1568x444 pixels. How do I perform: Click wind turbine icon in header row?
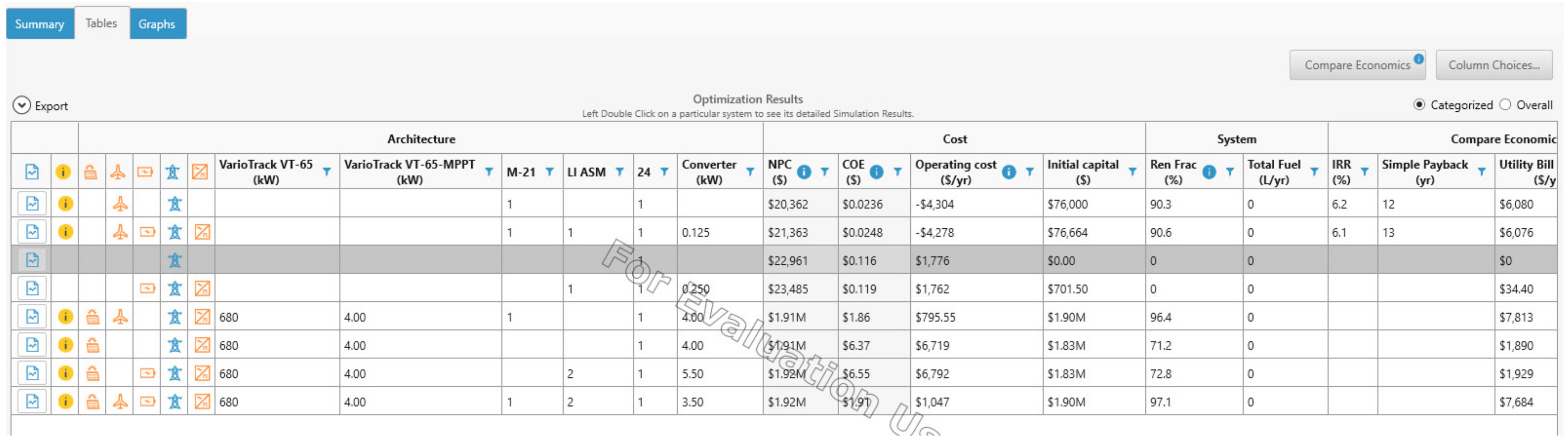[118, 172]
